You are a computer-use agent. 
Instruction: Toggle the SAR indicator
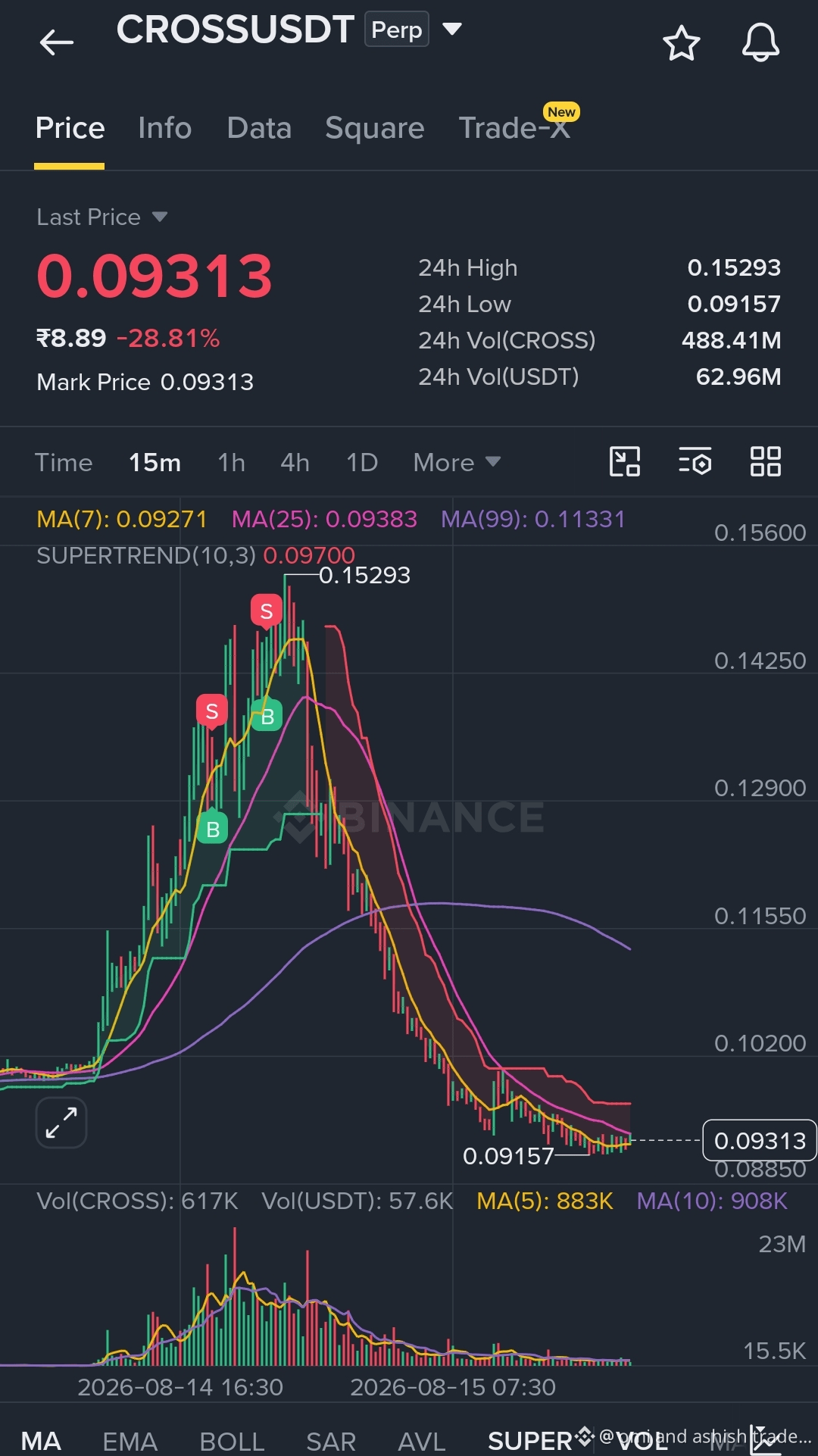pos(331,1441)
